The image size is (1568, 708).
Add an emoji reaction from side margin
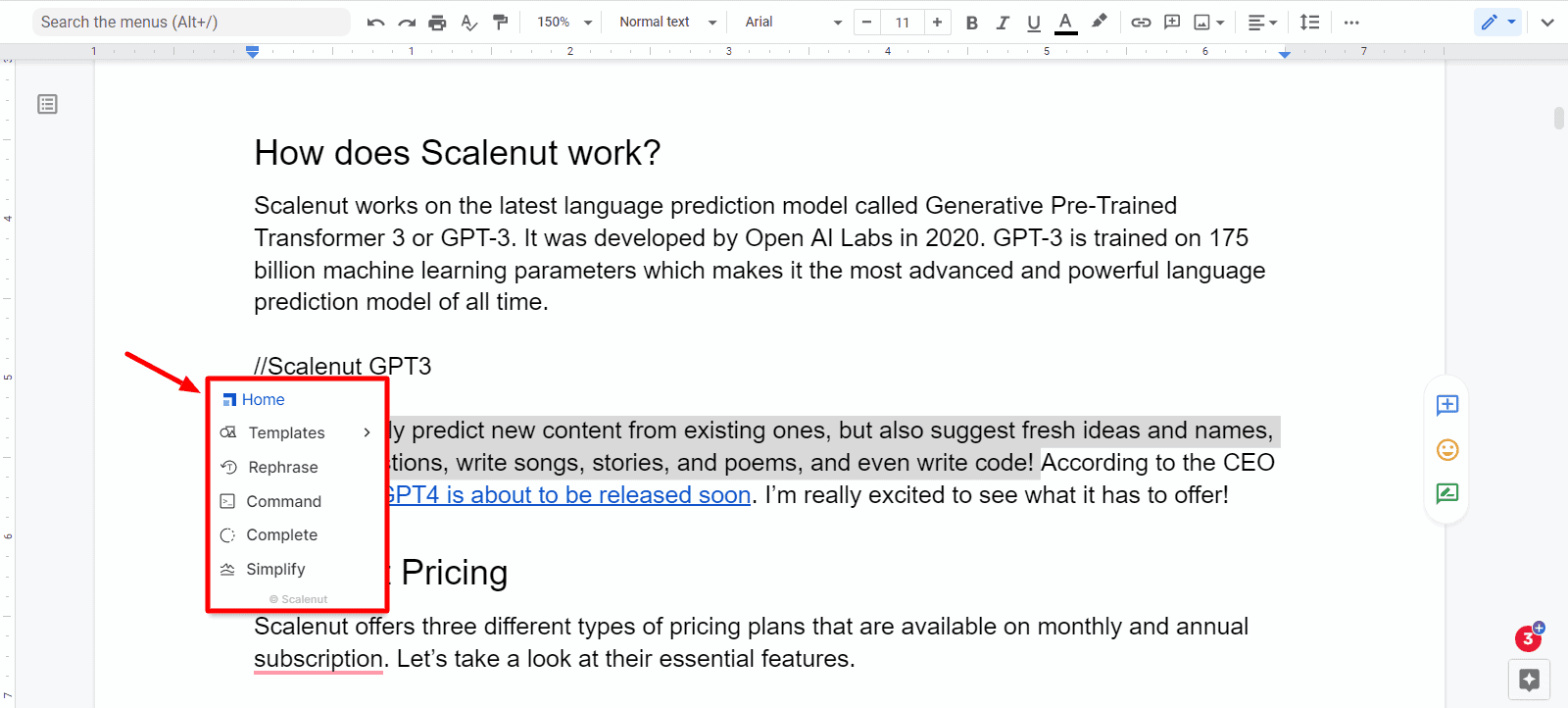pos(1447,450)
